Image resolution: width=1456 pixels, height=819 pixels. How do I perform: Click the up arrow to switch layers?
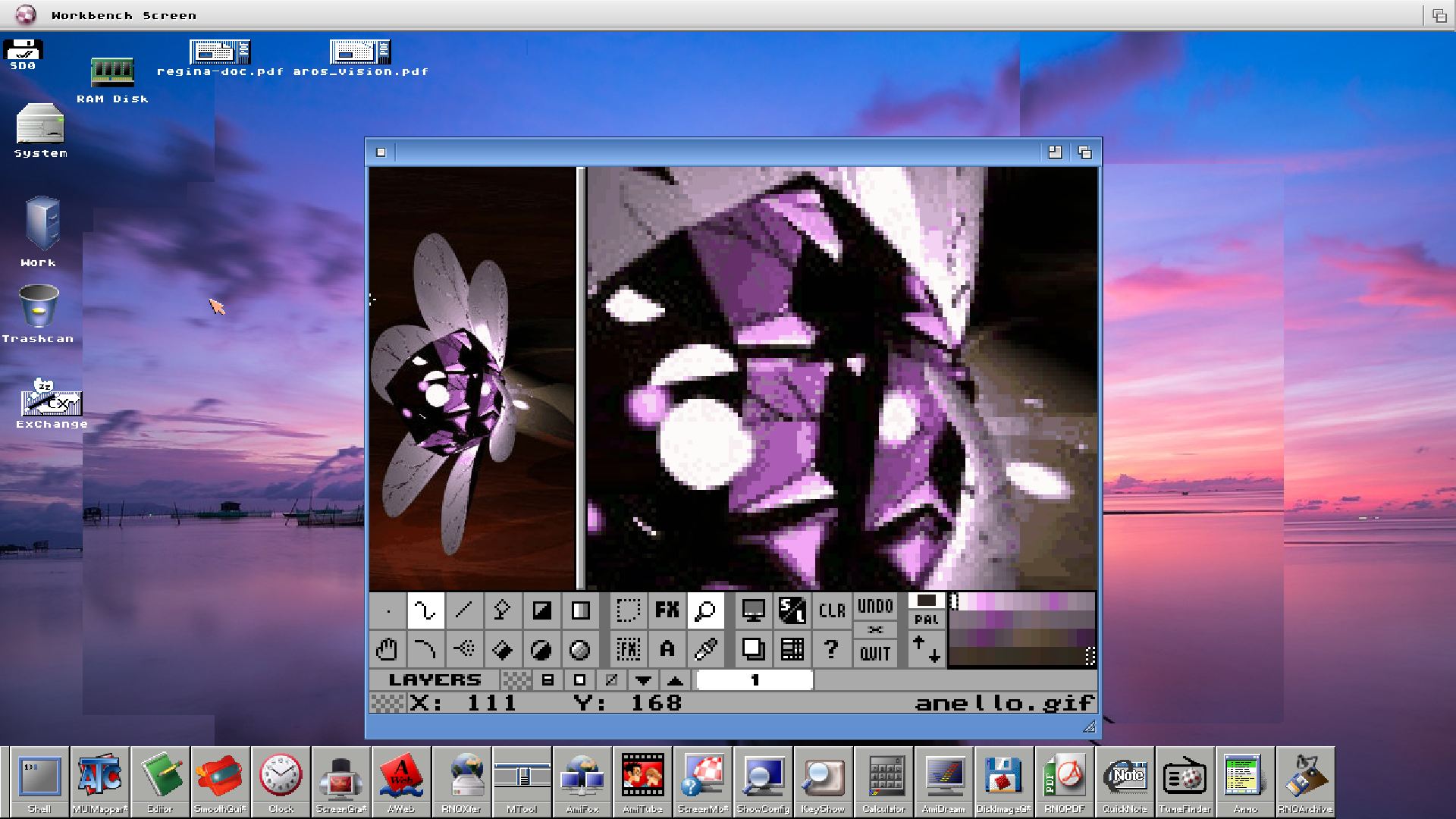tap(674, 680)
